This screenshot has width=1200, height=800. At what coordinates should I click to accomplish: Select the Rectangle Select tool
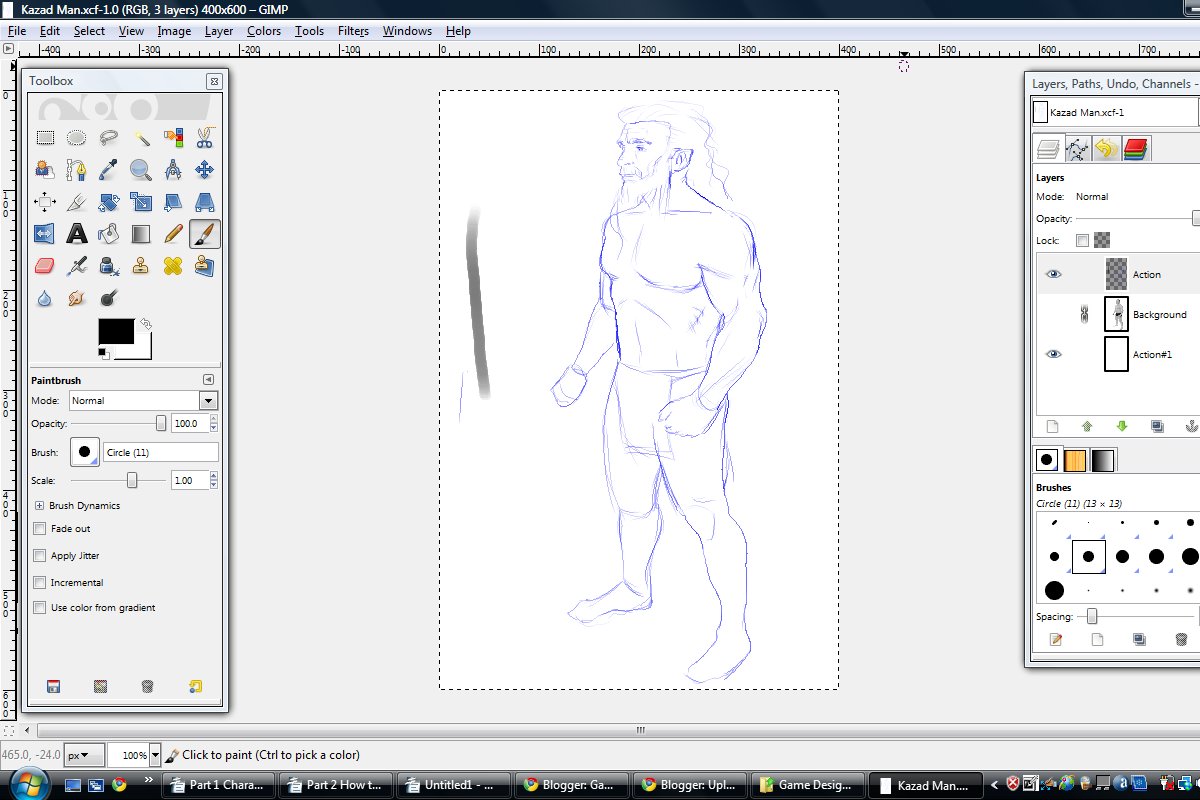click(45, 138)
